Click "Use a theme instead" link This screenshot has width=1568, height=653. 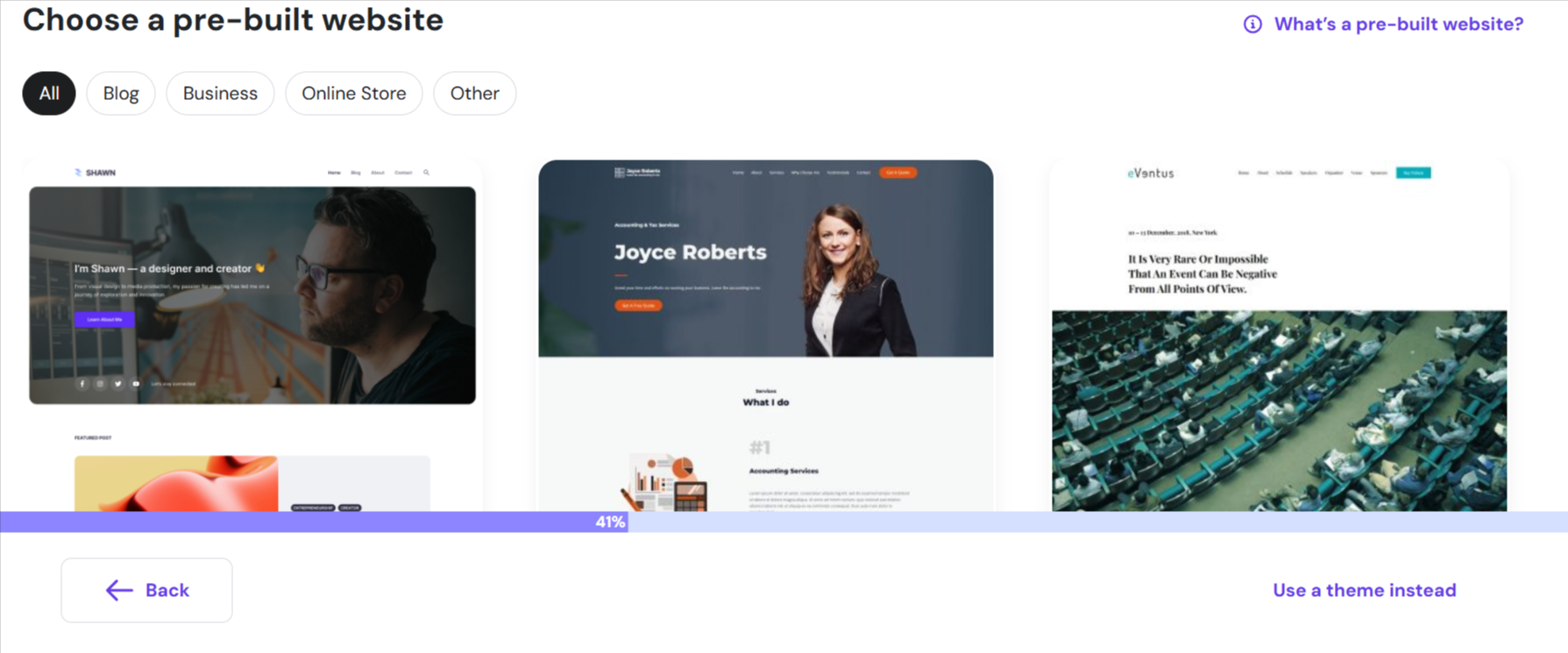pos(1364,591)
